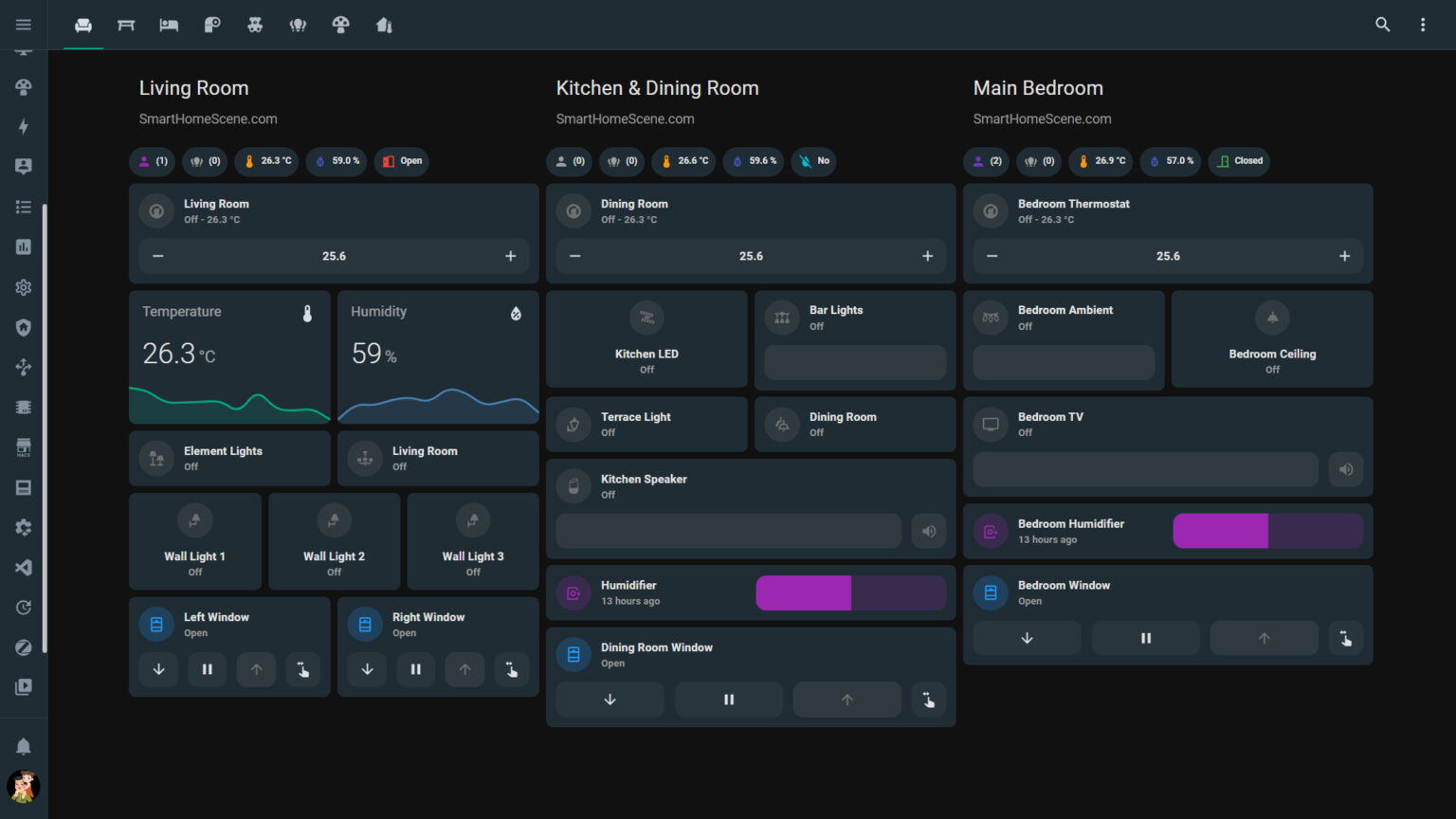
Task: Select the Energy lightning icon in sidebar
Action: coord(24,126)
